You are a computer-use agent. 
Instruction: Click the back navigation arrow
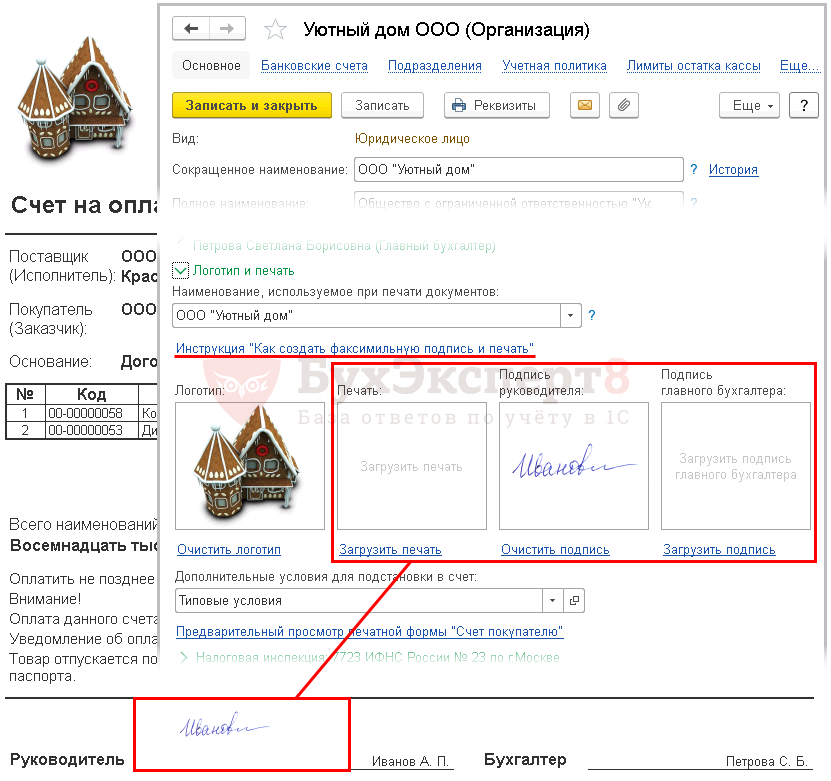coord(191,29)
